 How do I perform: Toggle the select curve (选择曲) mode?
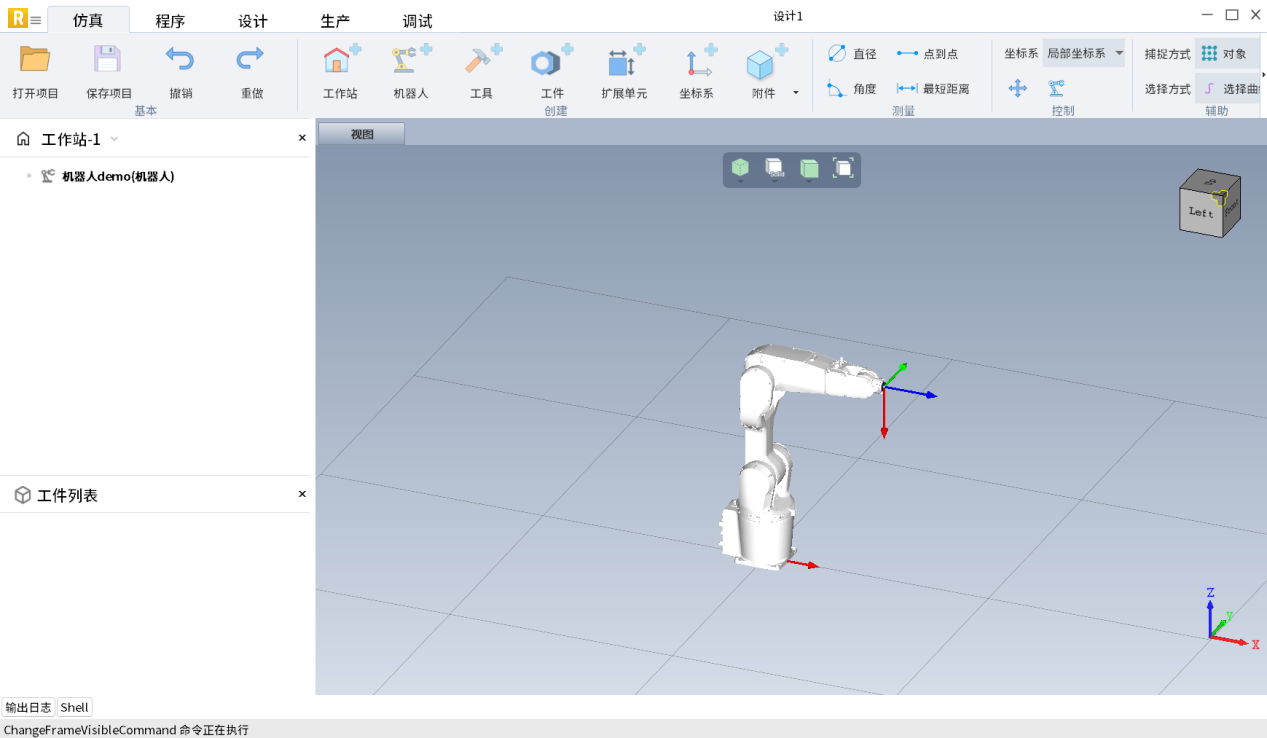pos(1230,89)
